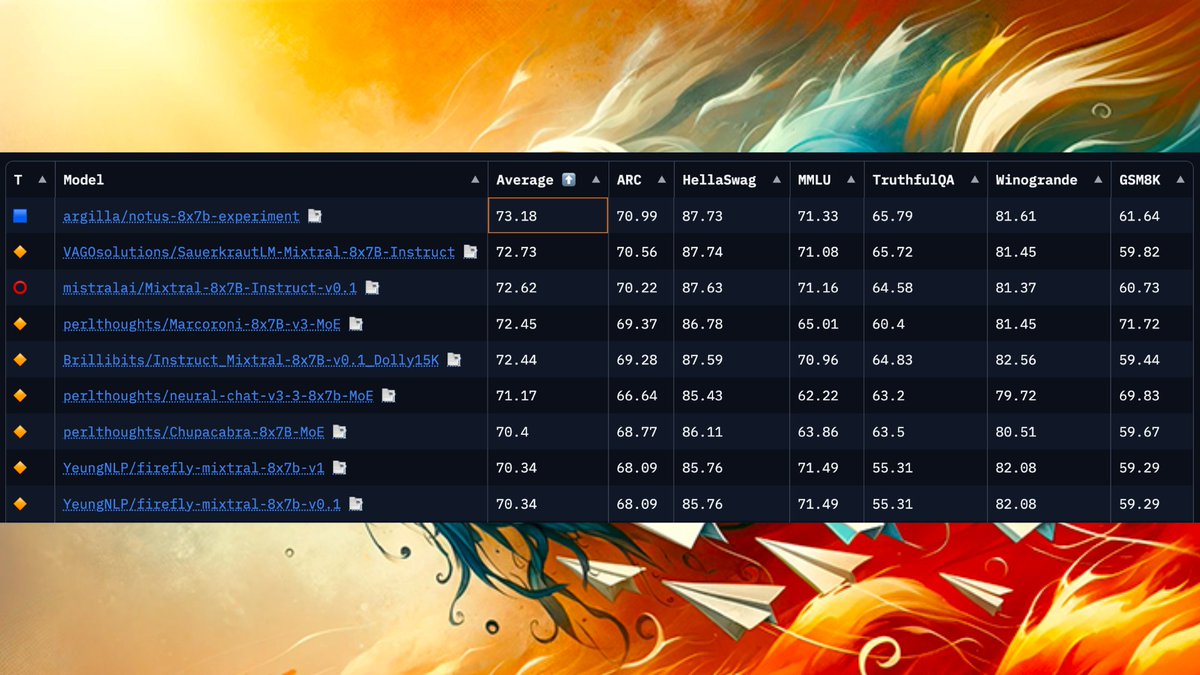Open the mistralai/Mixtral-8x7B-Instruct-v0.1 link
The height and width of the screenshot is (675, 1200).
(210, 288)
